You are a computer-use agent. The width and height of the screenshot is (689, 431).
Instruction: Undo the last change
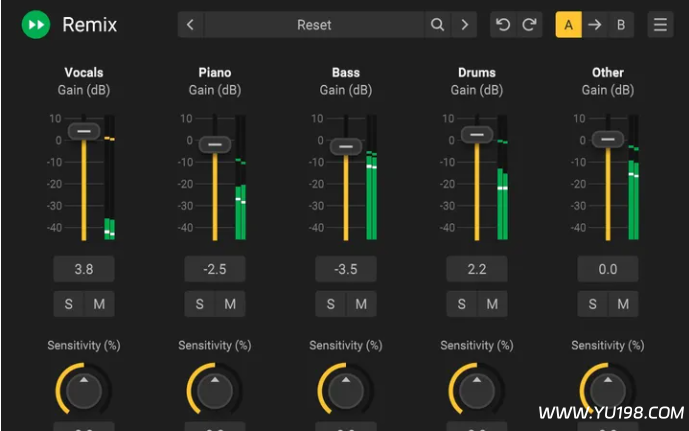[503, 25]
